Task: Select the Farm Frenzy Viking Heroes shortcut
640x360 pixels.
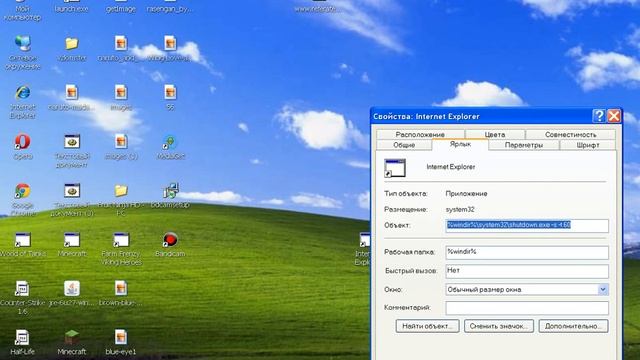Action: pos(121,240)
